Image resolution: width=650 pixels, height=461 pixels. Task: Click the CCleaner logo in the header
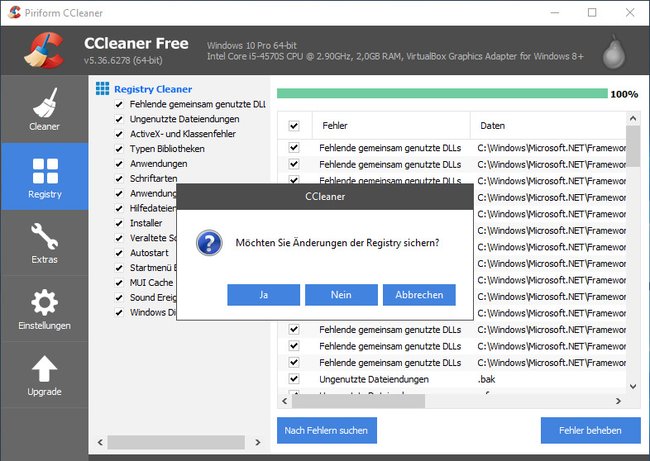pyautogui.click(x=44, y=51)
